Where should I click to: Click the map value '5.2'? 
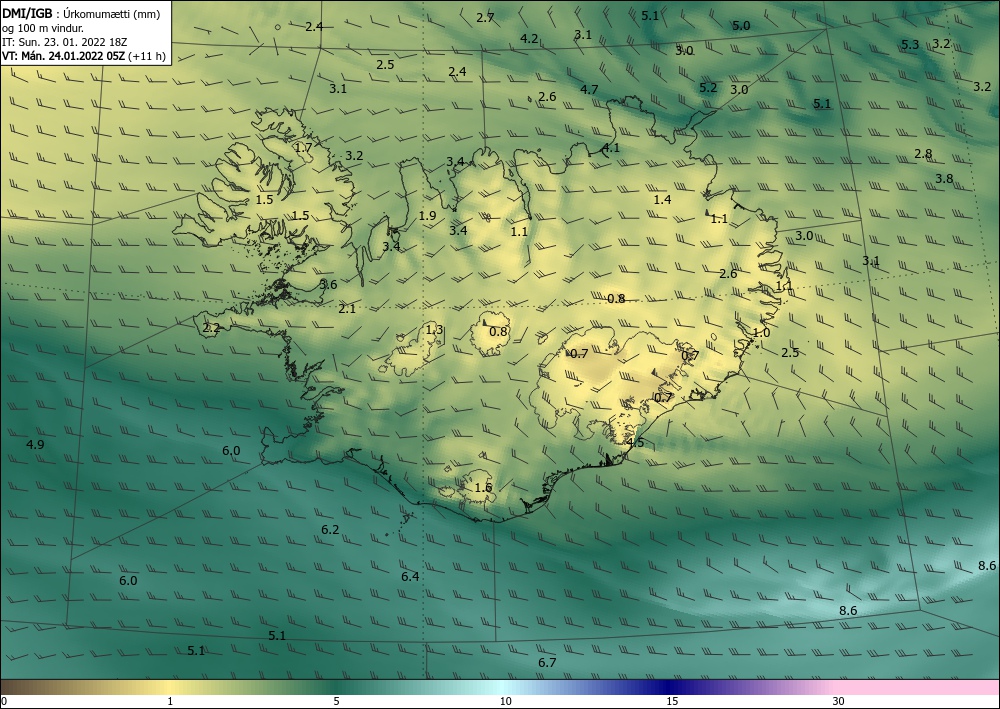[709, 88]
